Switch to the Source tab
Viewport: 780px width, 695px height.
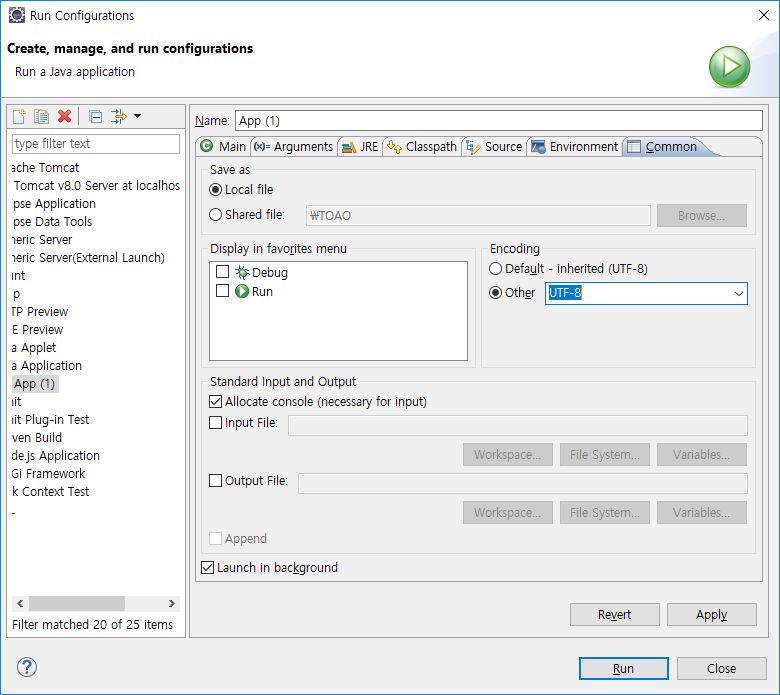[x=494, y=146]
